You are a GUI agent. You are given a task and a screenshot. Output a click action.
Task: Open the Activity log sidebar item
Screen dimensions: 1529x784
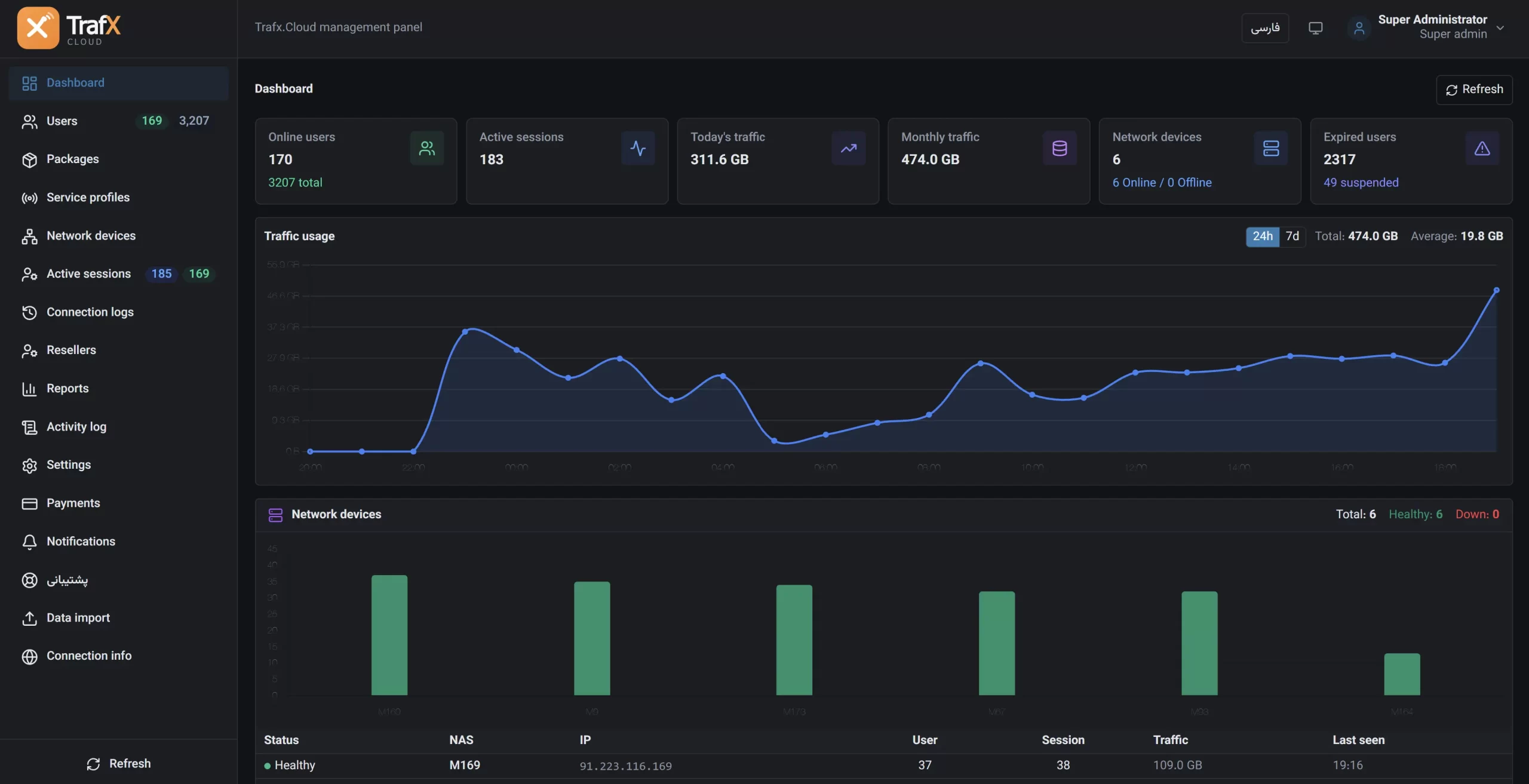click(x=118, y=427)
